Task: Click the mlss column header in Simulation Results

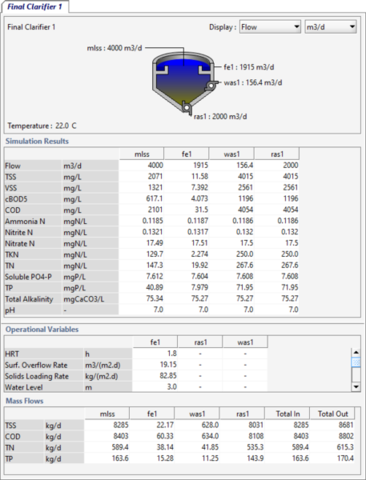Action: [x=142, y=154]
